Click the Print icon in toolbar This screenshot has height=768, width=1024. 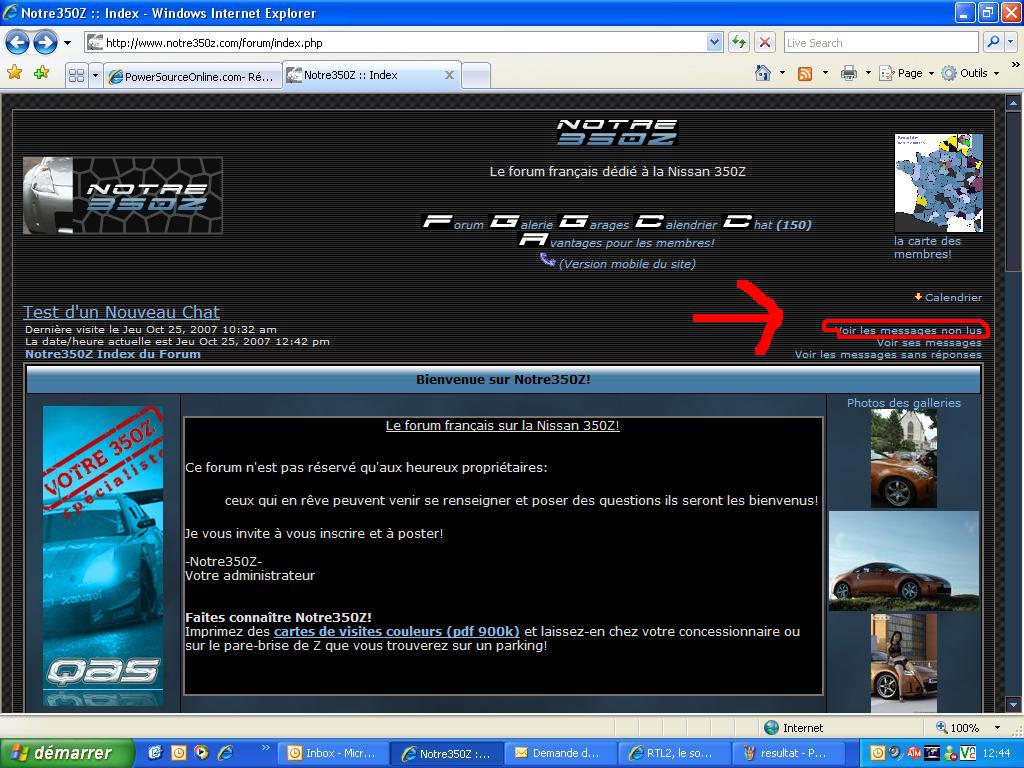click(849, 73)
